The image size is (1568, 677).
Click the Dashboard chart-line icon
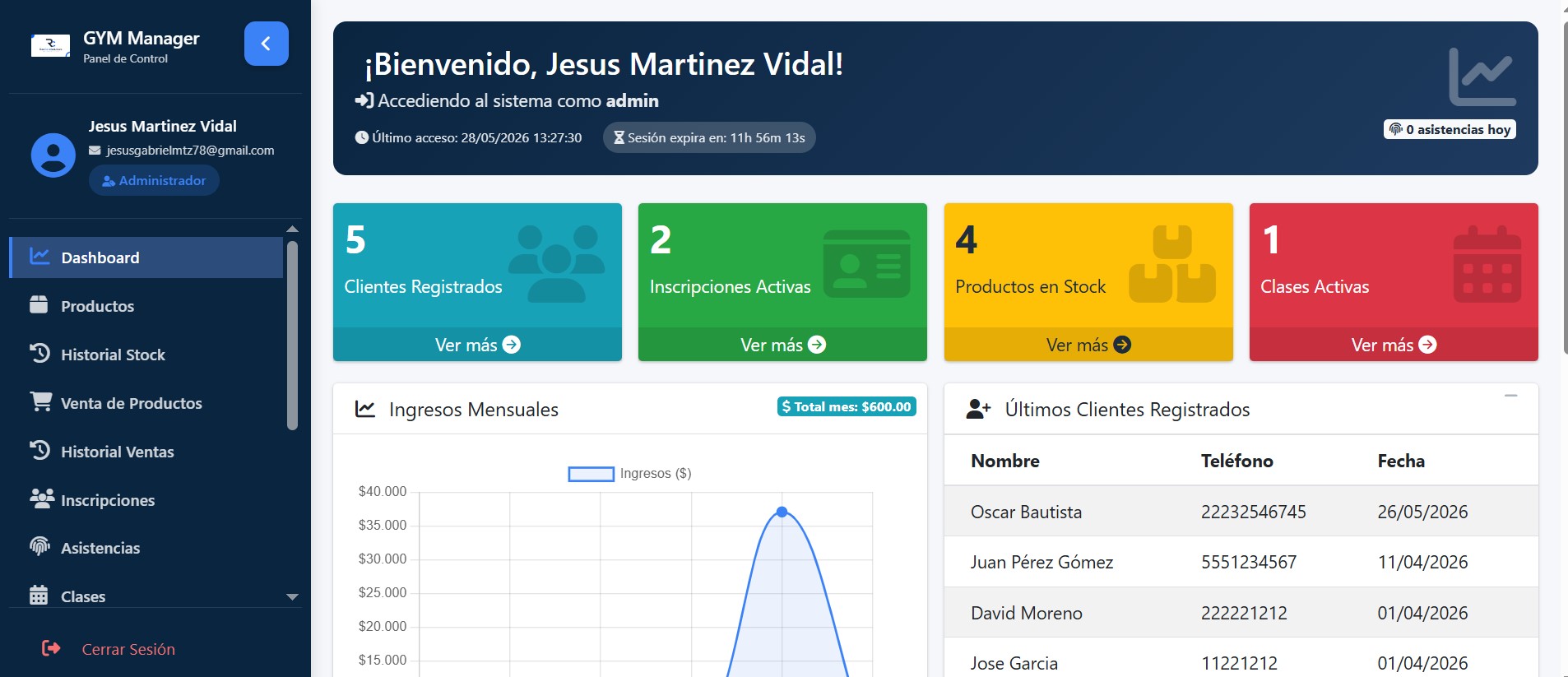[39, 257]
